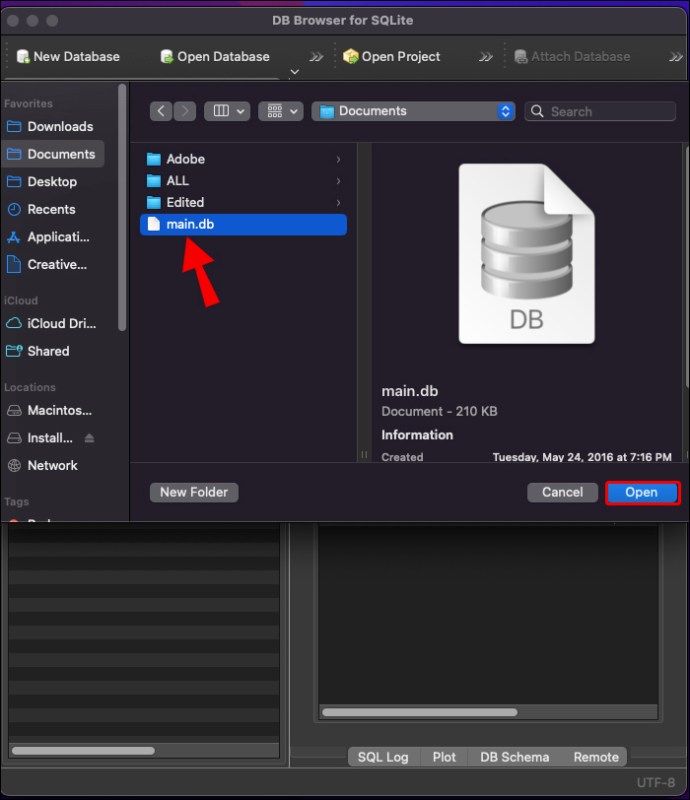Expand the Edited folder chevron
This screenshot has width=690, height=800.
[338, 203]
